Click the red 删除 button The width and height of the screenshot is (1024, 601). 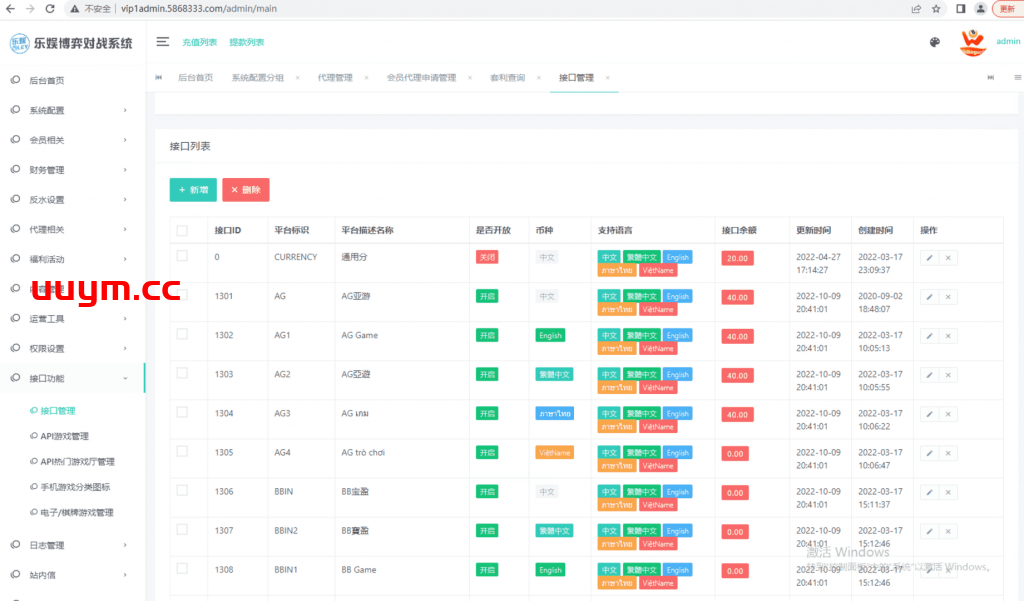[245, 190]
